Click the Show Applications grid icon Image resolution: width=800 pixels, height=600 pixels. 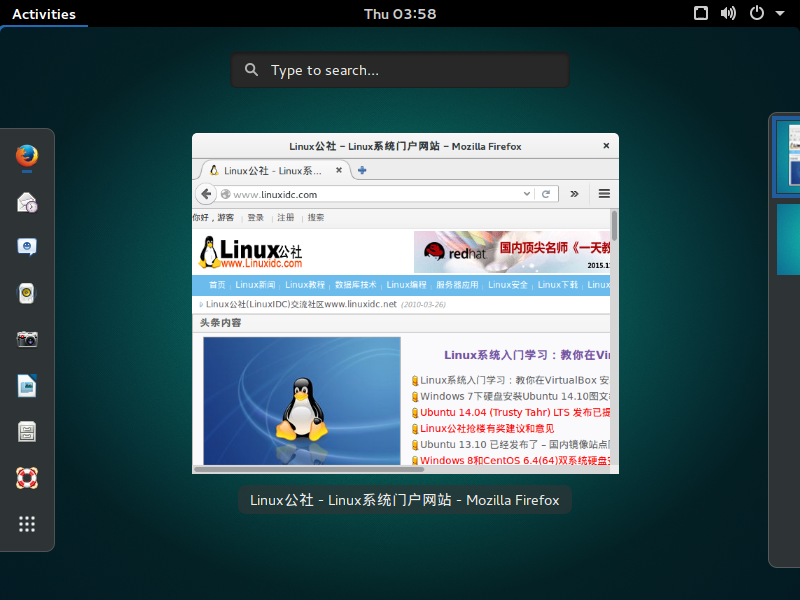[26, 523]
